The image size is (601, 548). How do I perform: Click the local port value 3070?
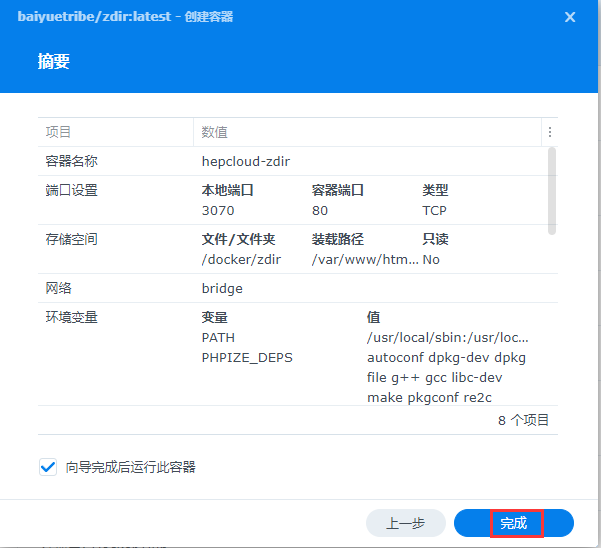[218, 211]
